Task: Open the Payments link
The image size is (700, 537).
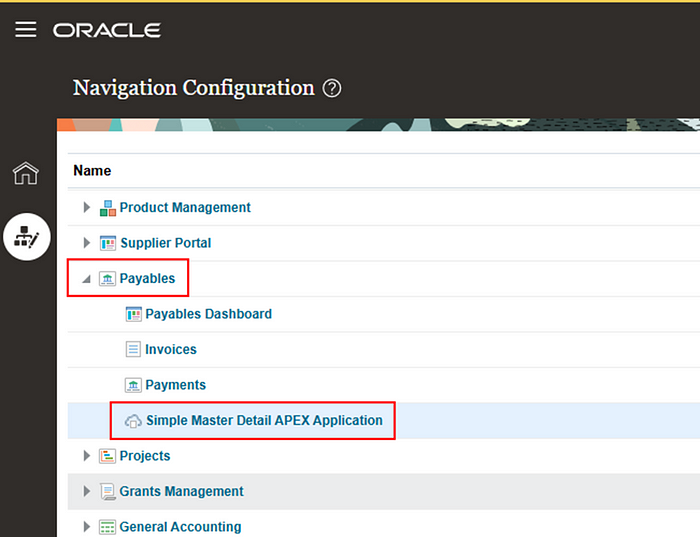Action: click(x=175, y=385)
